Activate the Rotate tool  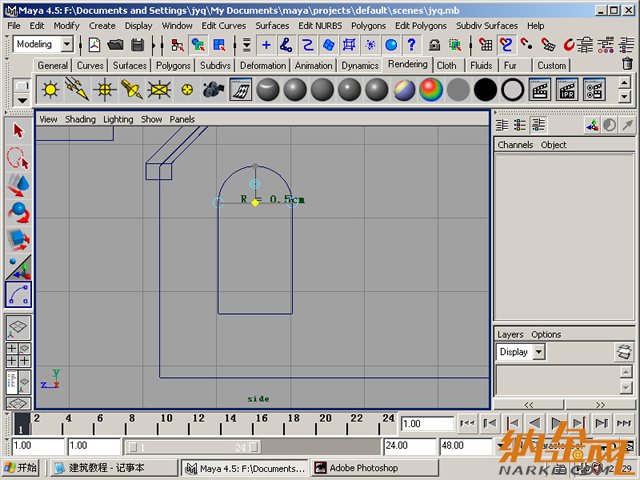[18, 213]
